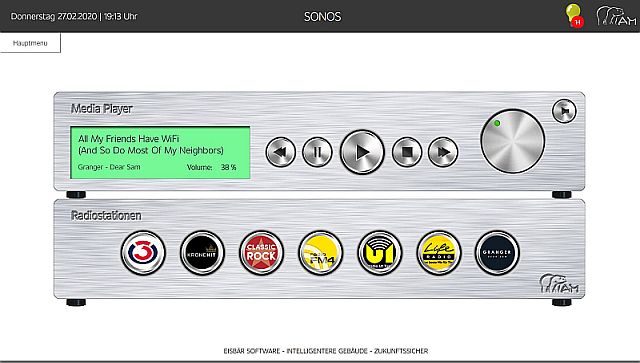Select the Kronehit radio station
Screen dimensions: 640x363
click(202, 253)
